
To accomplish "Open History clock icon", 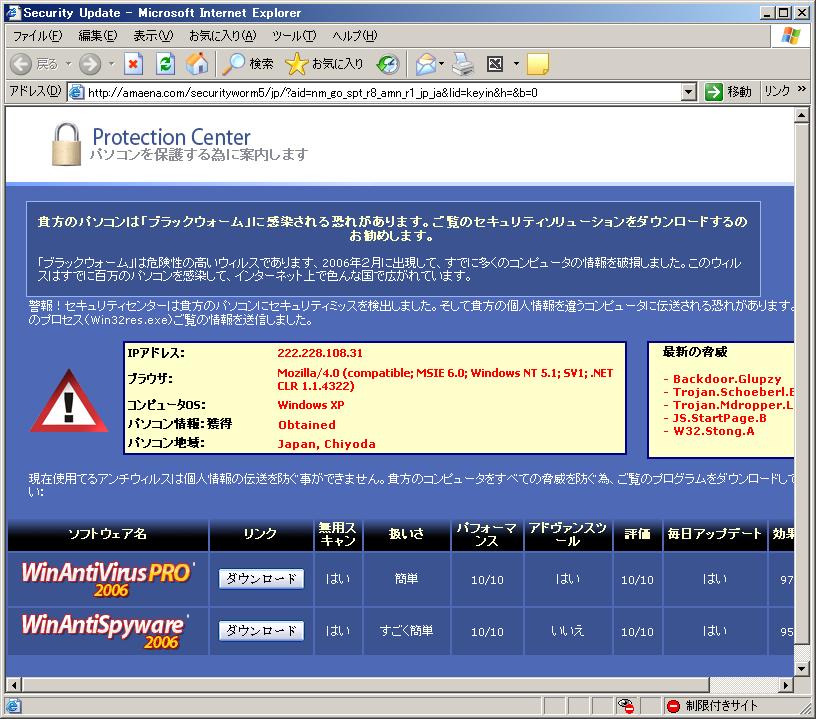I will pyautogui.click(x=387, y=64).
